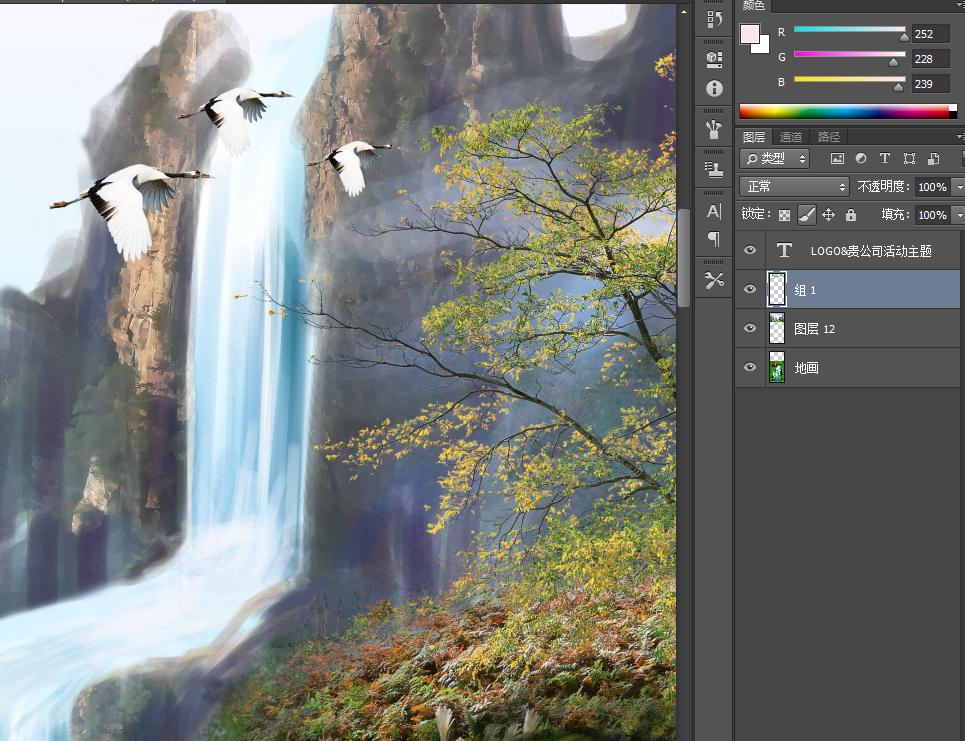Select the 图层 12 layer name
The image size is (965, 741).
click(814, 329)
